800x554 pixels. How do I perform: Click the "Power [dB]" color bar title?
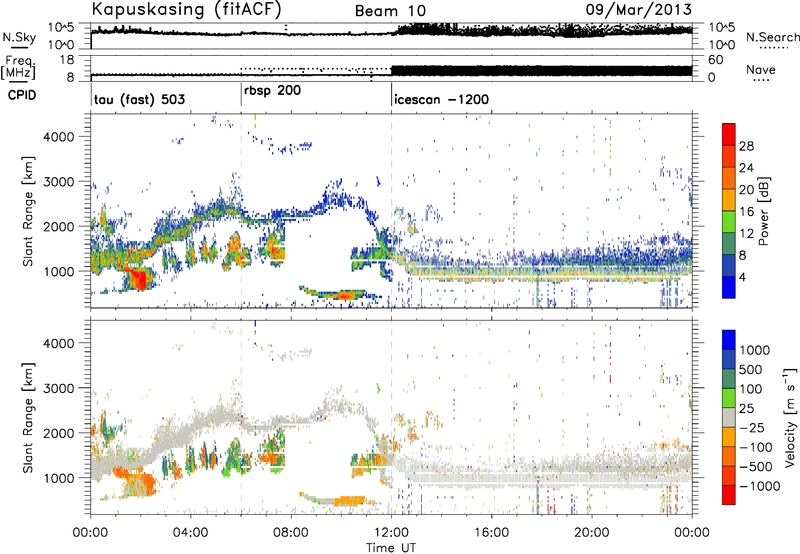[x=763, y=211]
